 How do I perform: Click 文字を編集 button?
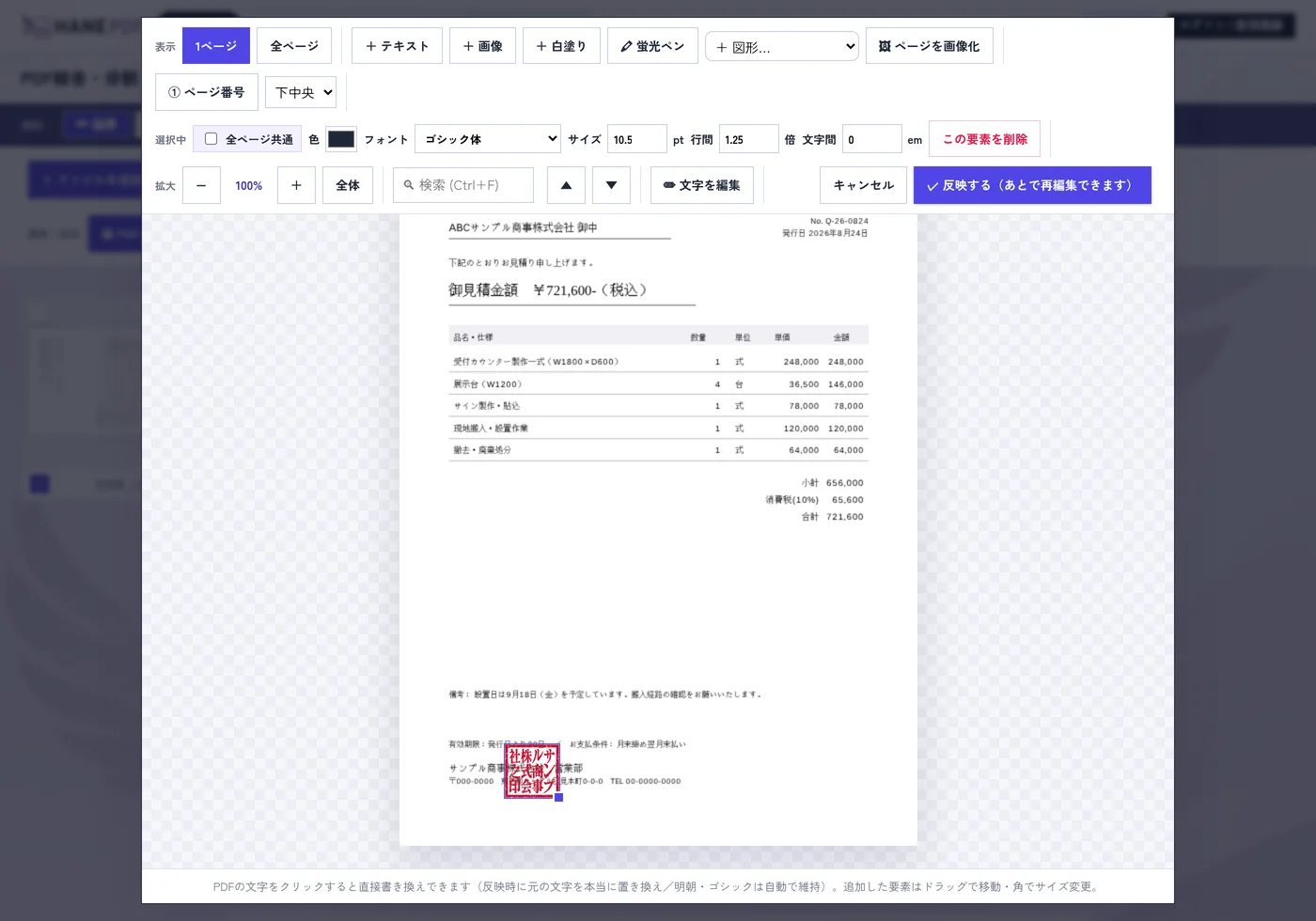702,185
